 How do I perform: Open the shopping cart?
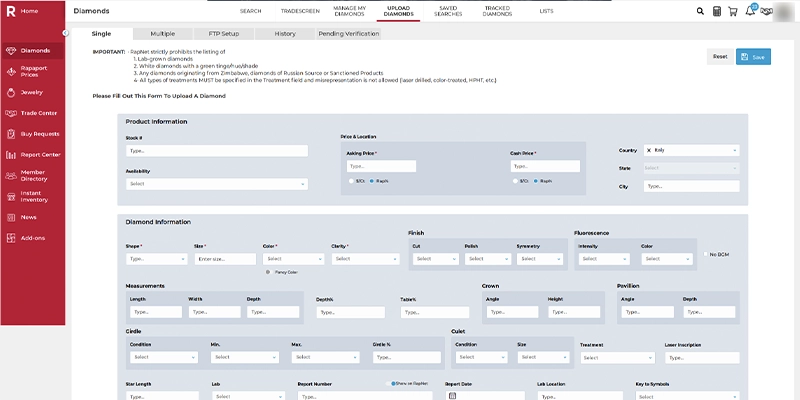pyautogui.click(x=732, y=11)
